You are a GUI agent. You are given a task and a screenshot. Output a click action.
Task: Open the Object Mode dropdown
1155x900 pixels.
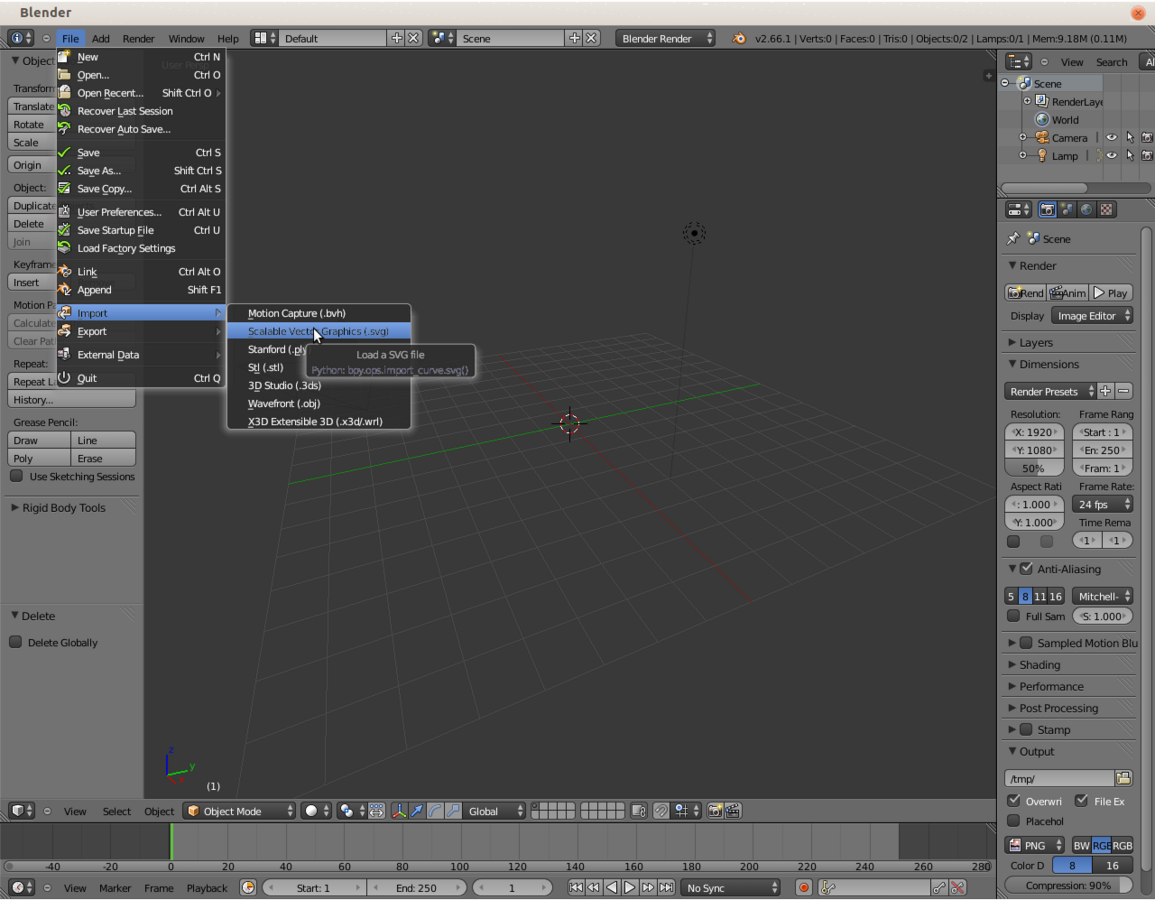point(241,811)
